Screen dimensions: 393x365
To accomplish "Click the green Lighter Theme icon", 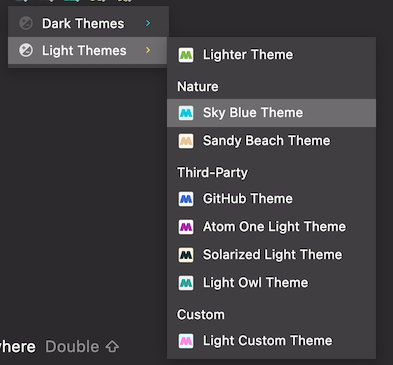I will coord(186,55).
